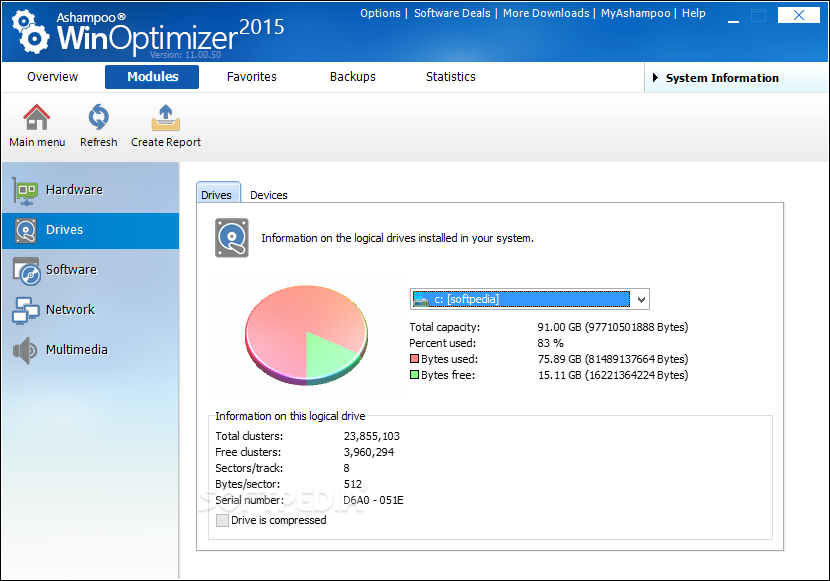Close the WinOptimizer window
The image size is (830, 581).
point(798,15)
